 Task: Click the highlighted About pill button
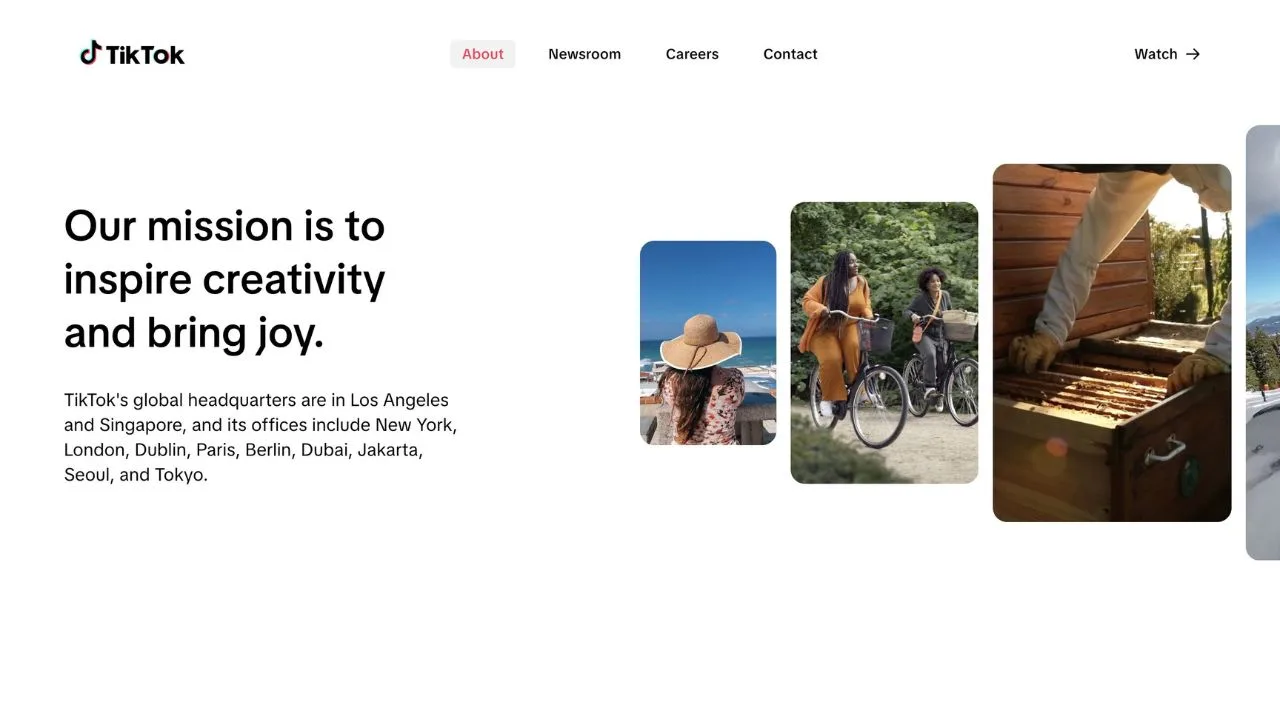[x=482, y=54]
